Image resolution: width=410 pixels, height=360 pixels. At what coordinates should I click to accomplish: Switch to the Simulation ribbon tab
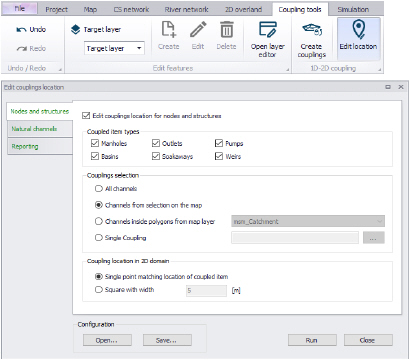click(x=353, y=10)
